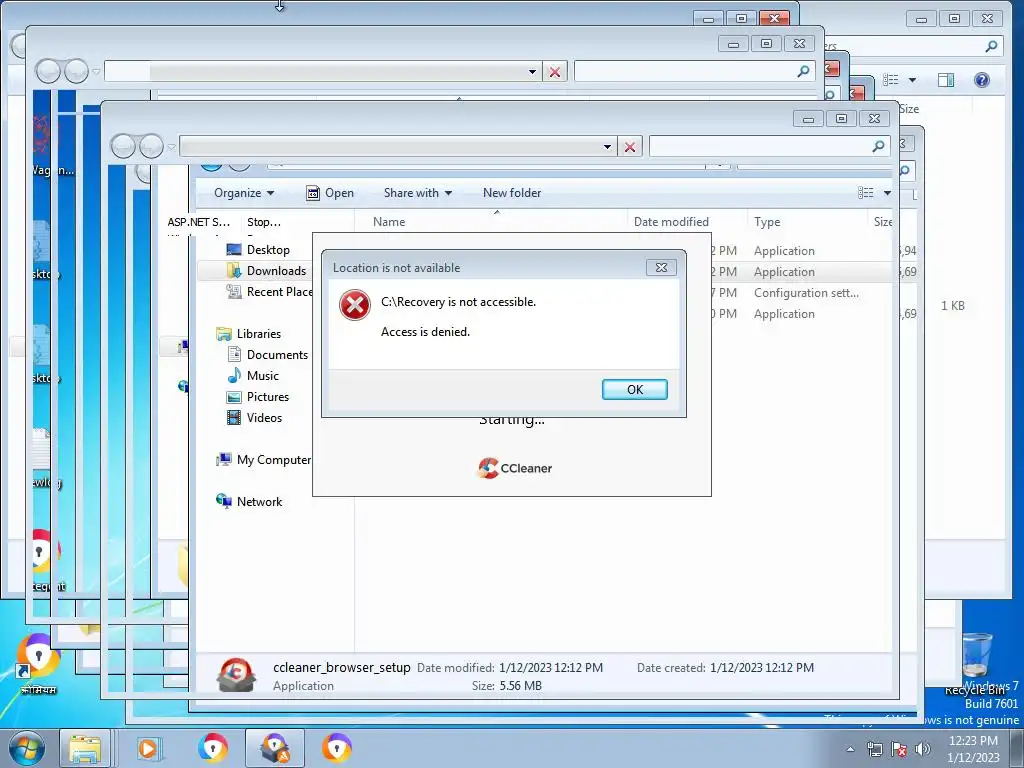This screenshot has height=768, width=1024.
Task: Close the Location is not available dialog
Action: tap(661, 267)
